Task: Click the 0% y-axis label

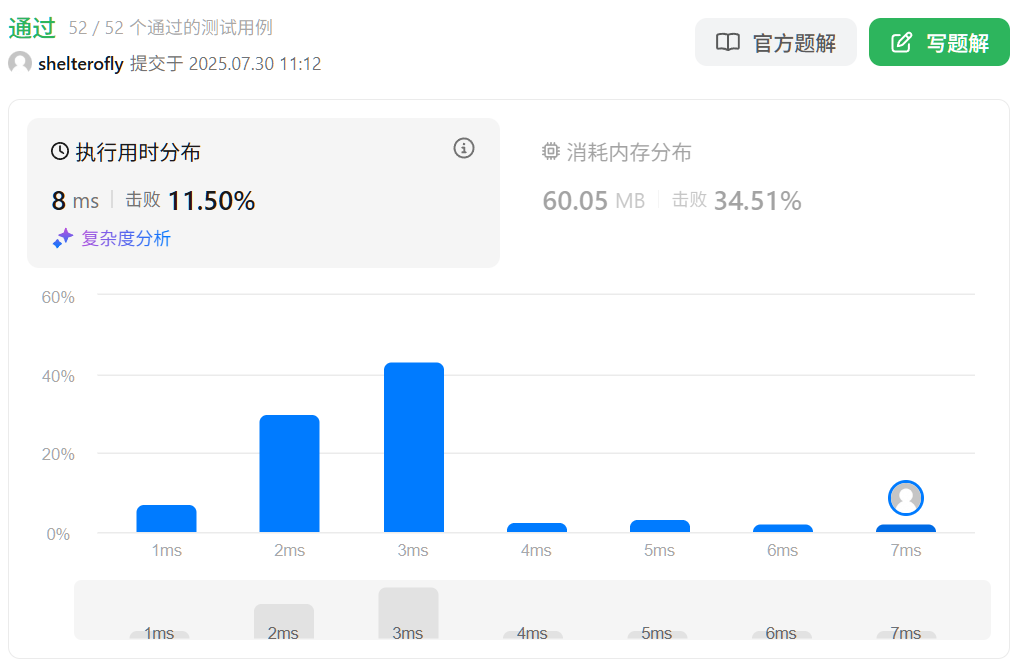Action: point(58,534)
